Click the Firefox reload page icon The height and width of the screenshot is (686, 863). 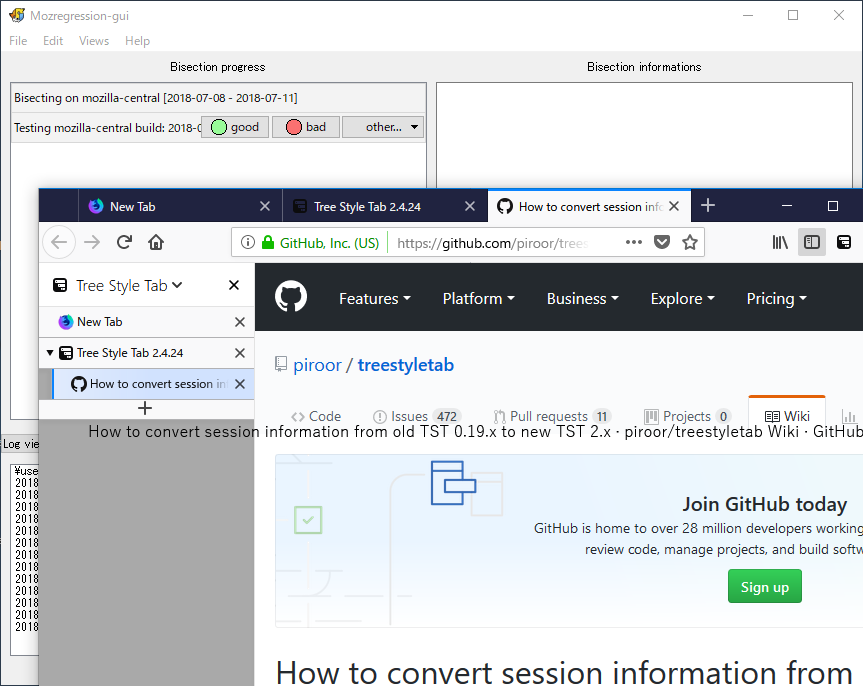coord(124,242)
